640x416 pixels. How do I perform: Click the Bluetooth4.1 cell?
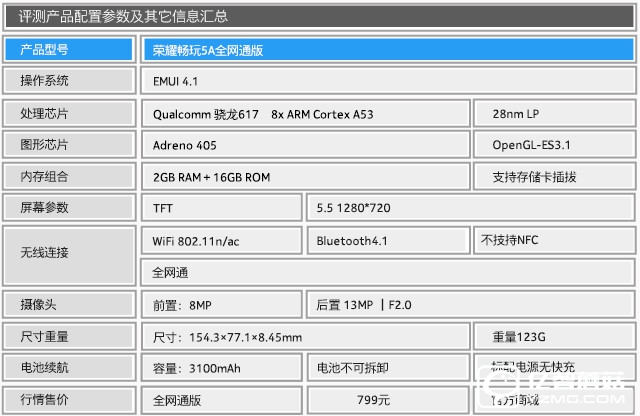[x=388, y=240]
